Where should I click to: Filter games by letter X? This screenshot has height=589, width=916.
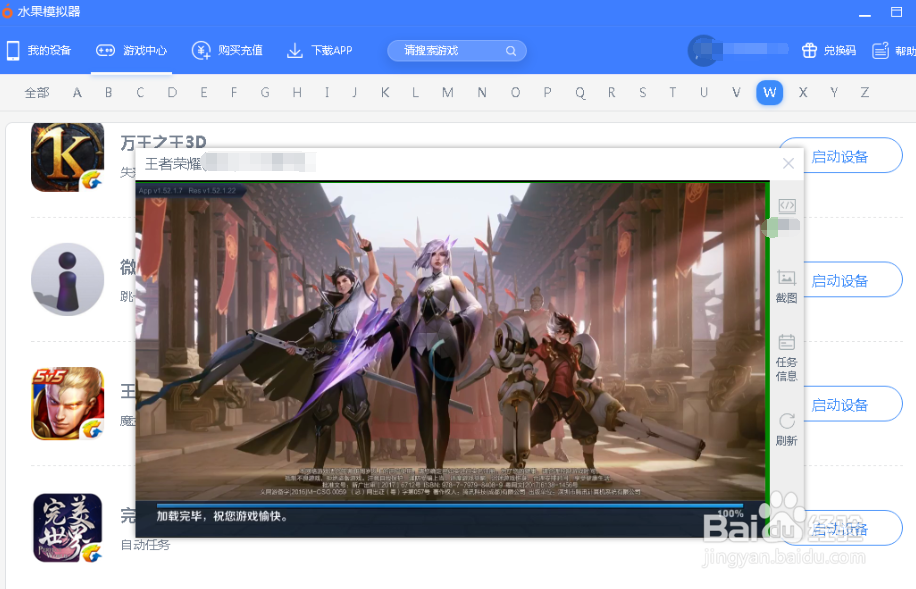click(803, 92)
